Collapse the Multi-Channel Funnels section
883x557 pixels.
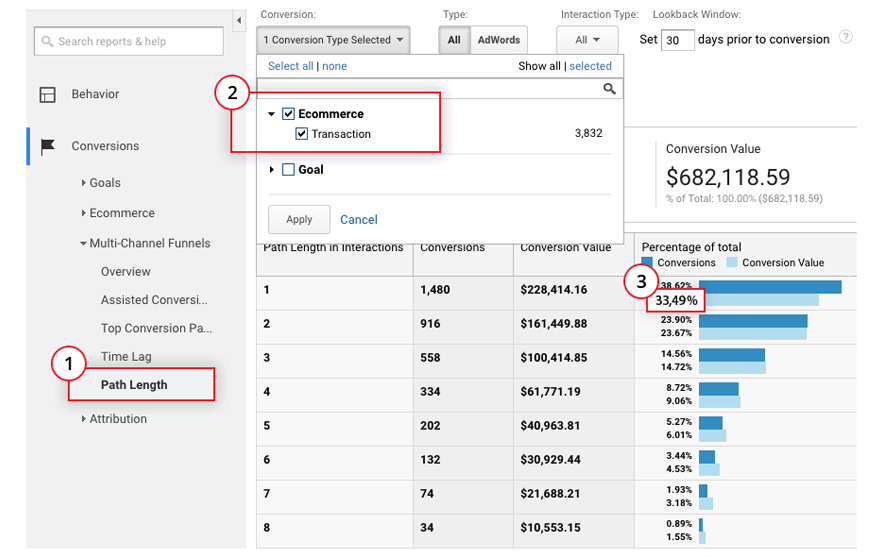pos(83,243)
